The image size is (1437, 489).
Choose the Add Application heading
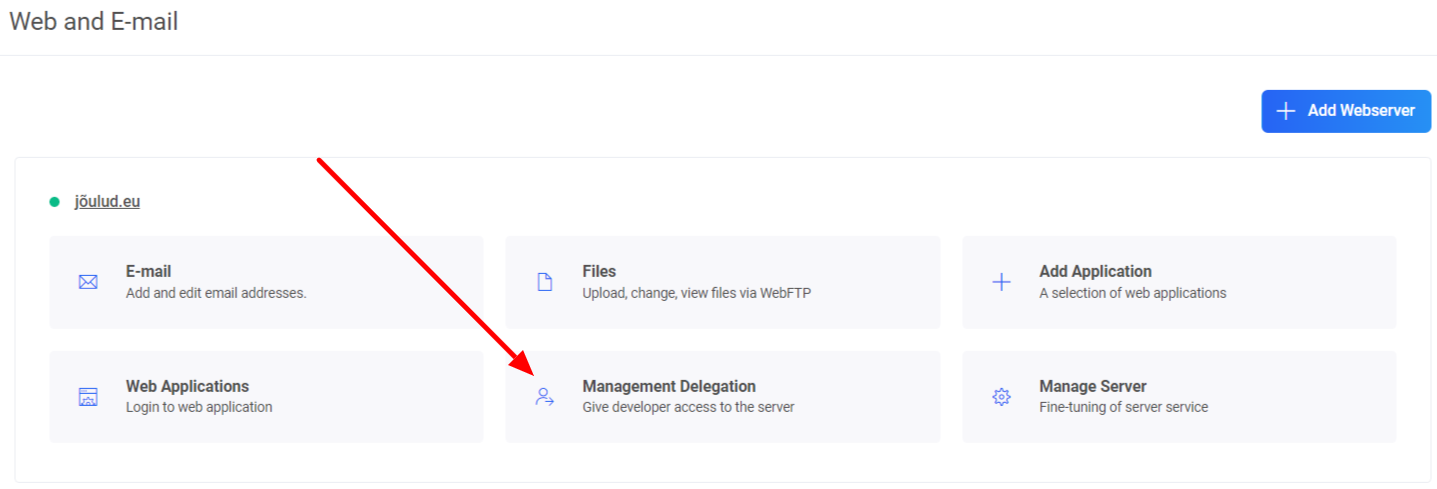coord(1095,271)
